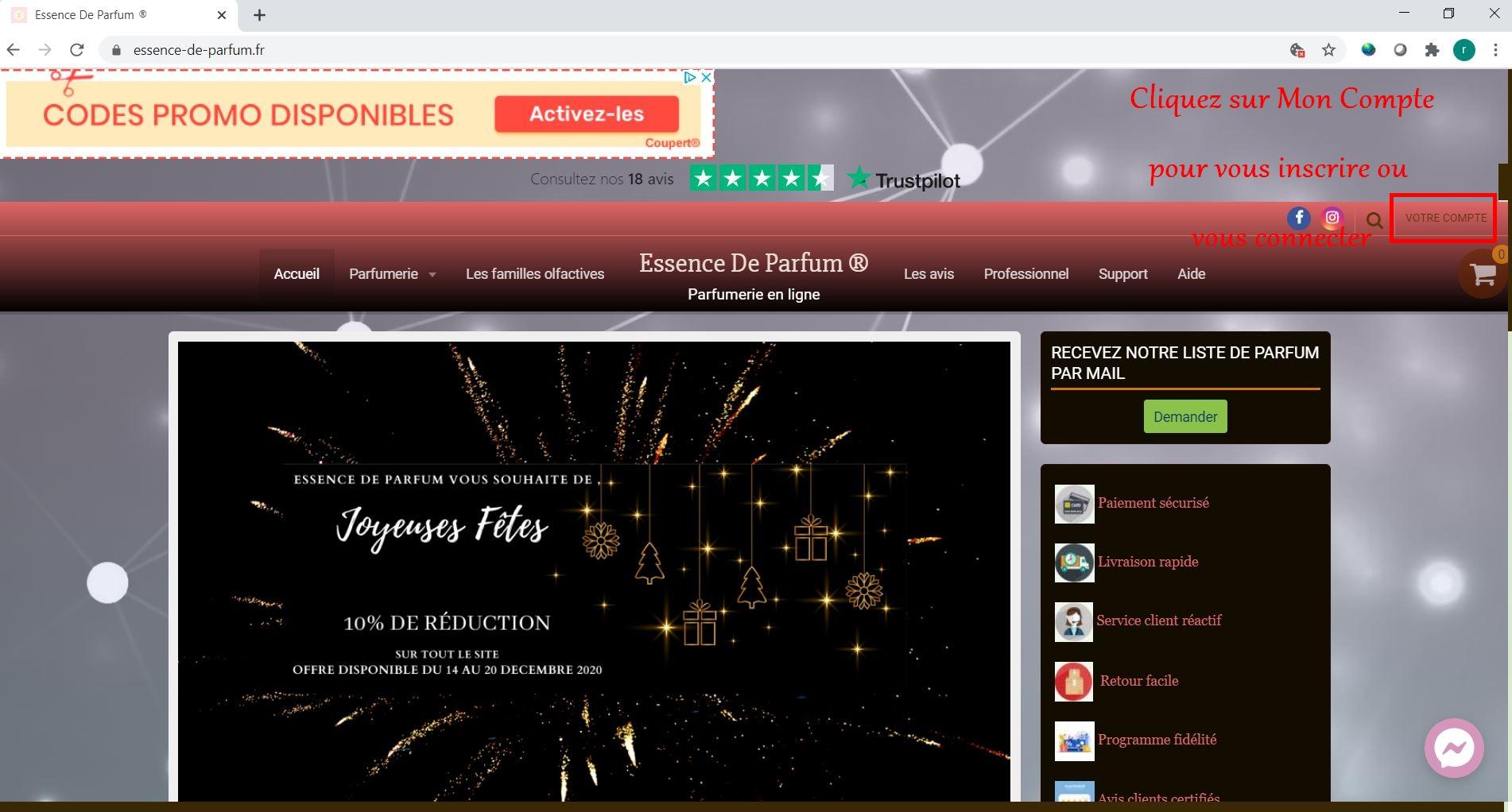
Task: Click Parfumerie en ligne subtitle
Action: [x=754, y=295]
